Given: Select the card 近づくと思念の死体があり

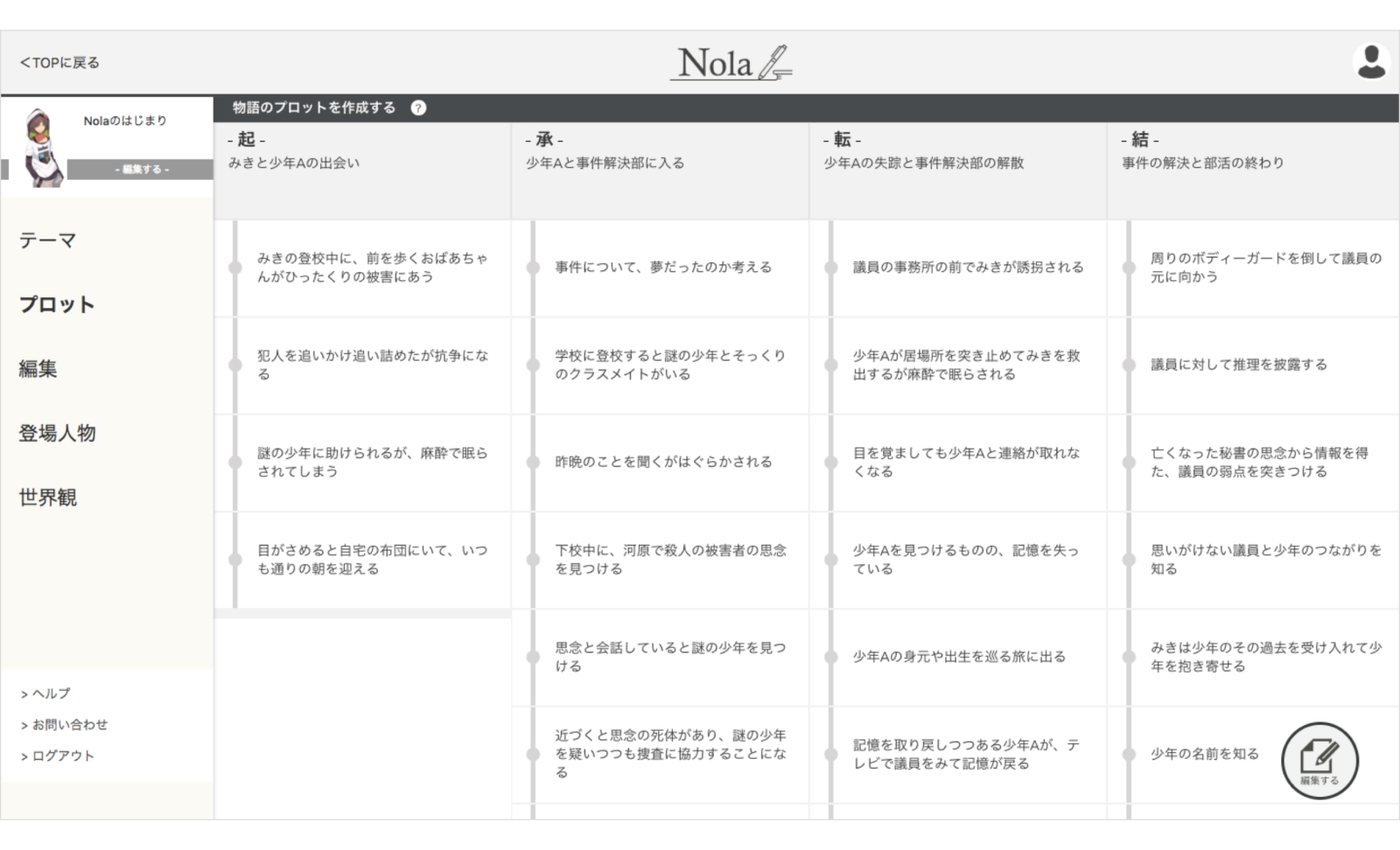Looking at the screenshot, I should (x=661, y=754).
